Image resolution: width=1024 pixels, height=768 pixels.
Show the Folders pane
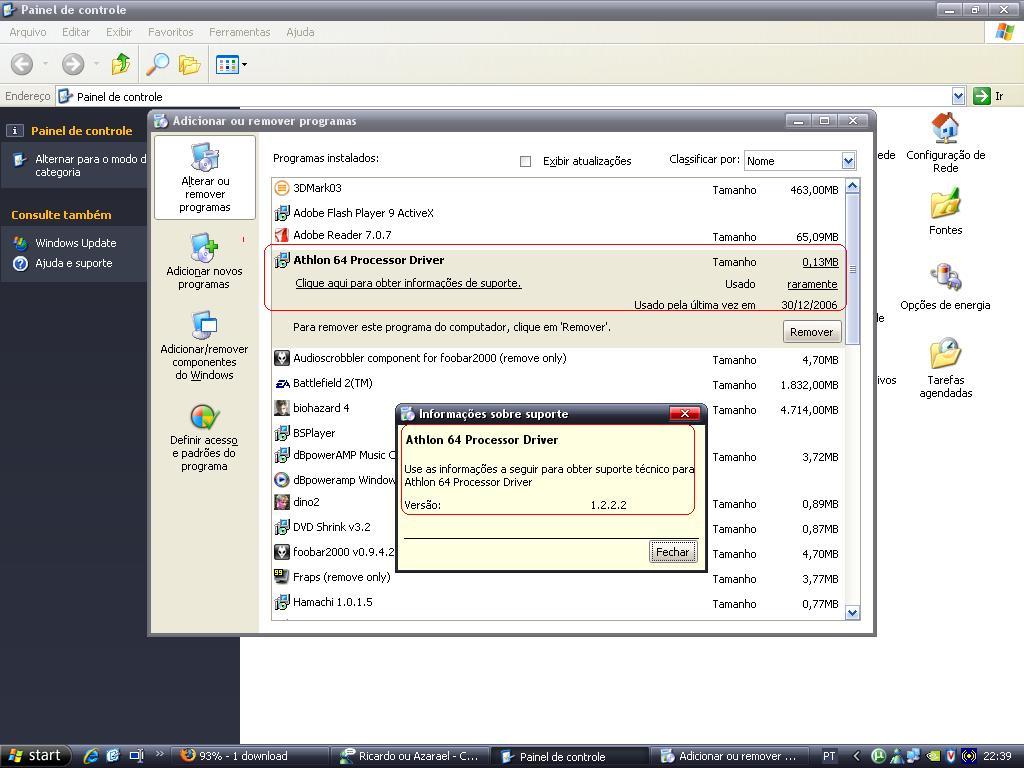(x=189, y=64)
